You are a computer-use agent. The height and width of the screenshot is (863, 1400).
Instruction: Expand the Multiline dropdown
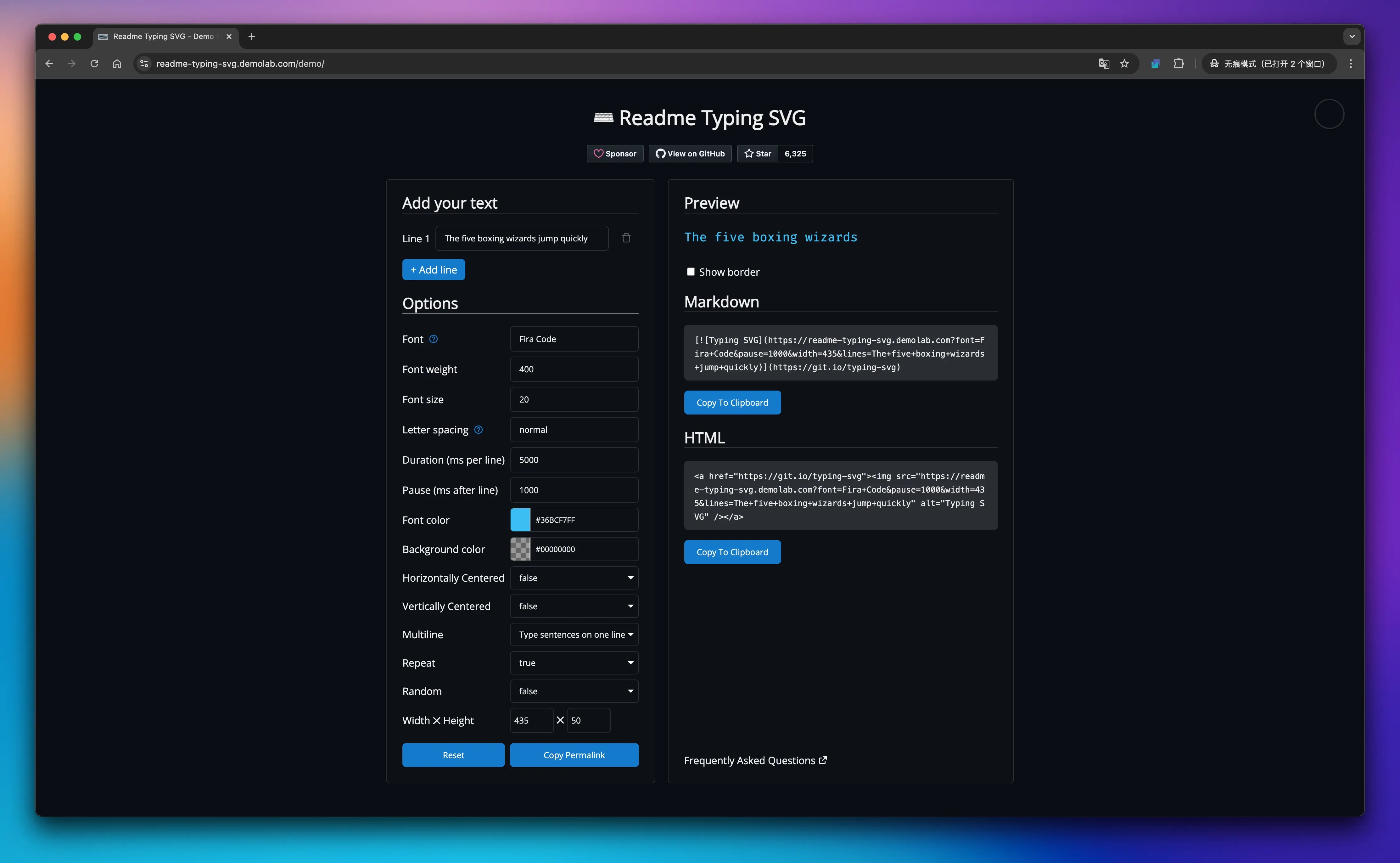(x=573, y=635)
